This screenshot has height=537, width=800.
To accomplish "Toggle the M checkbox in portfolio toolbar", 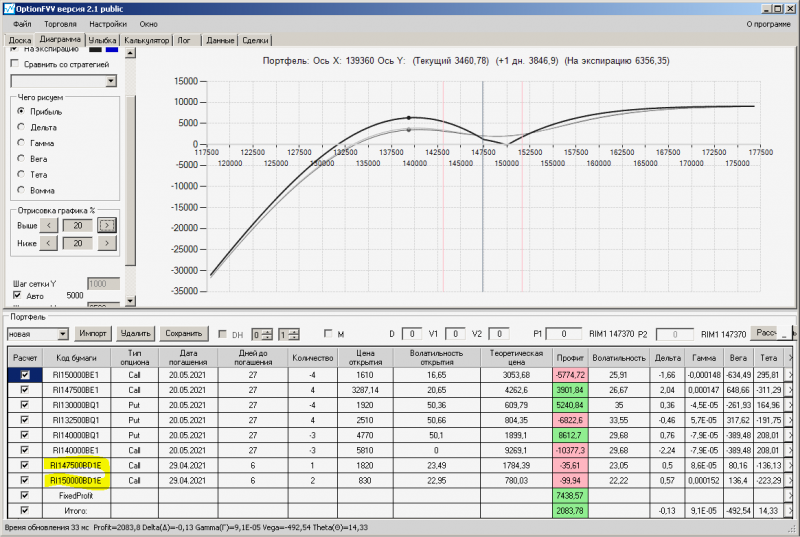I will click(x=328, y=334).
